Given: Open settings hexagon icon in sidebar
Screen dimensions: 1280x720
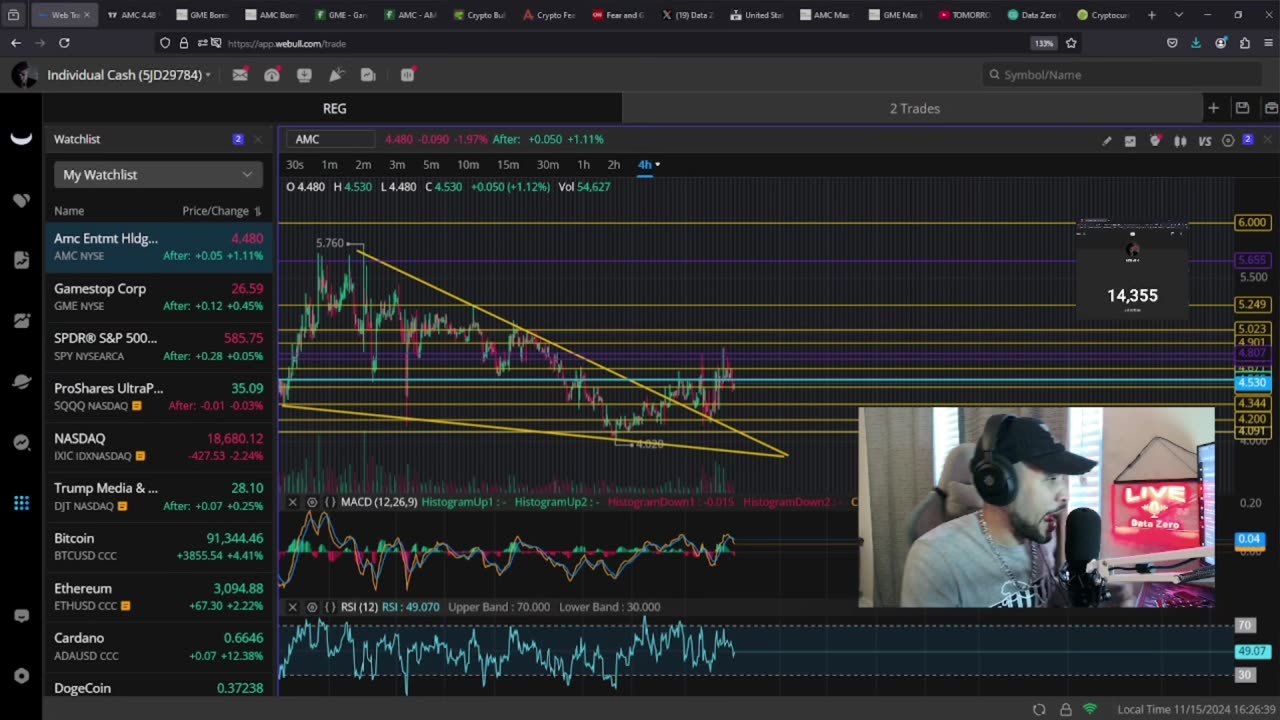Looking at the screenshot, I should (21, 676).
